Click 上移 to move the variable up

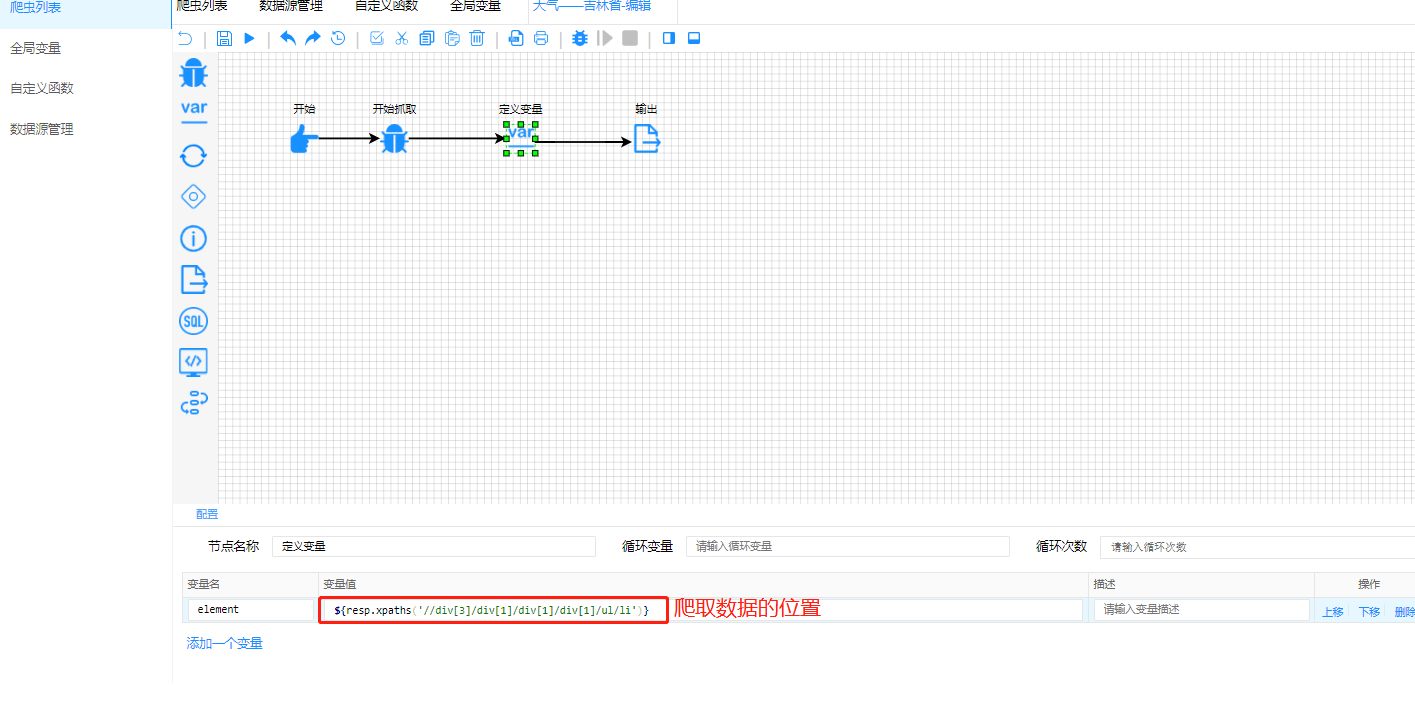1333,612
